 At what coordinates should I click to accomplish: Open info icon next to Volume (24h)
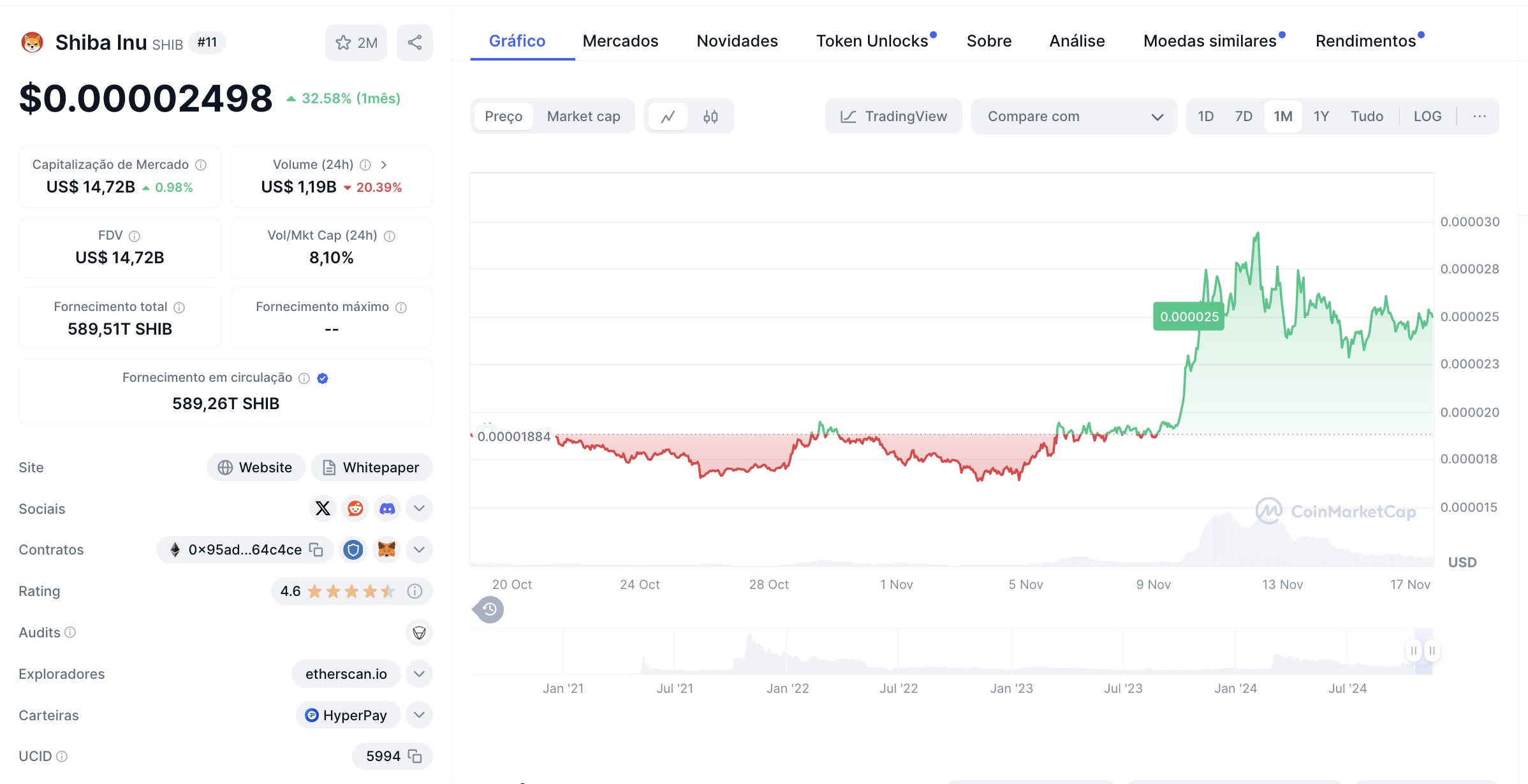[365, 165]
